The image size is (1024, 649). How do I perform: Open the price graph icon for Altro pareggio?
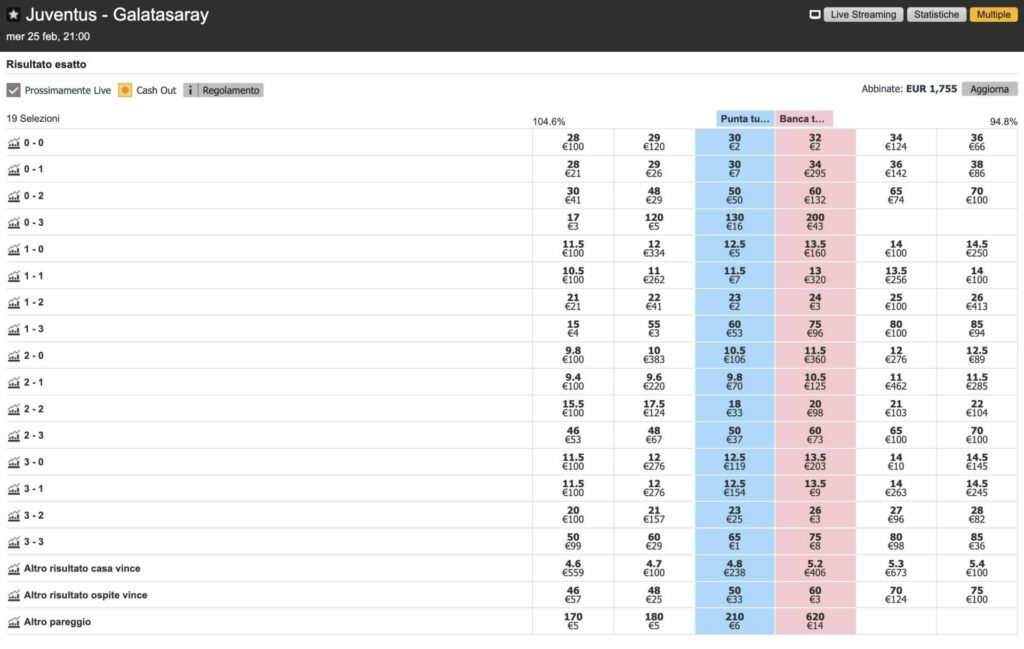click(x=14, y=621)
